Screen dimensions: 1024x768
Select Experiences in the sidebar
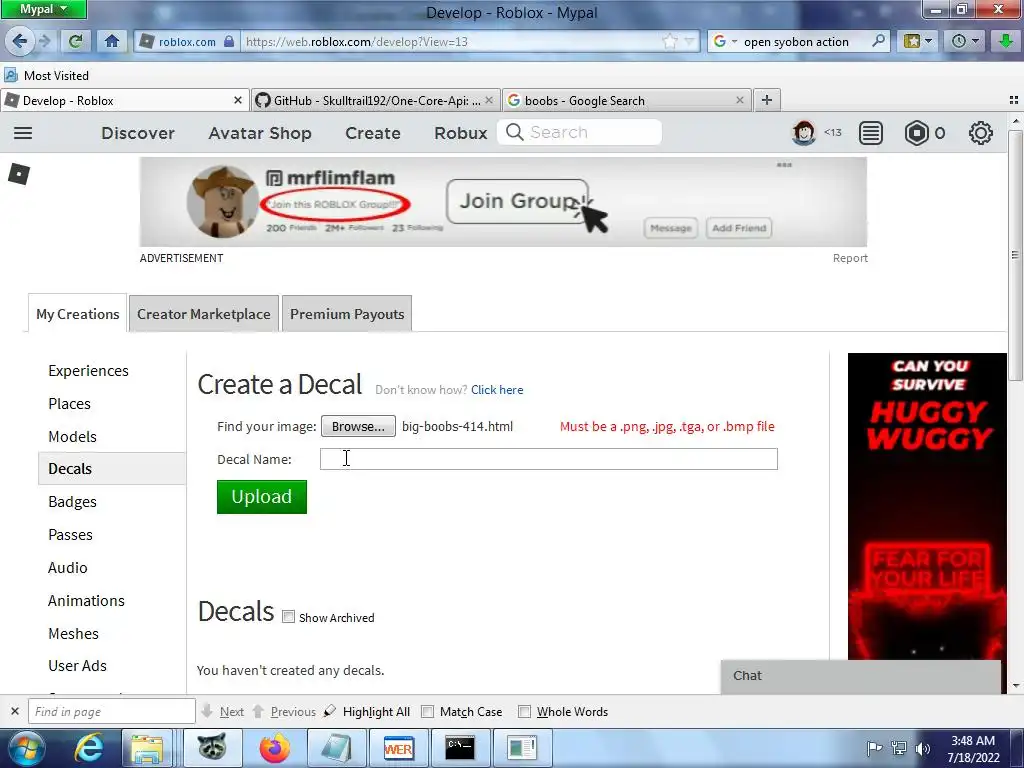(x=88, y=370)
